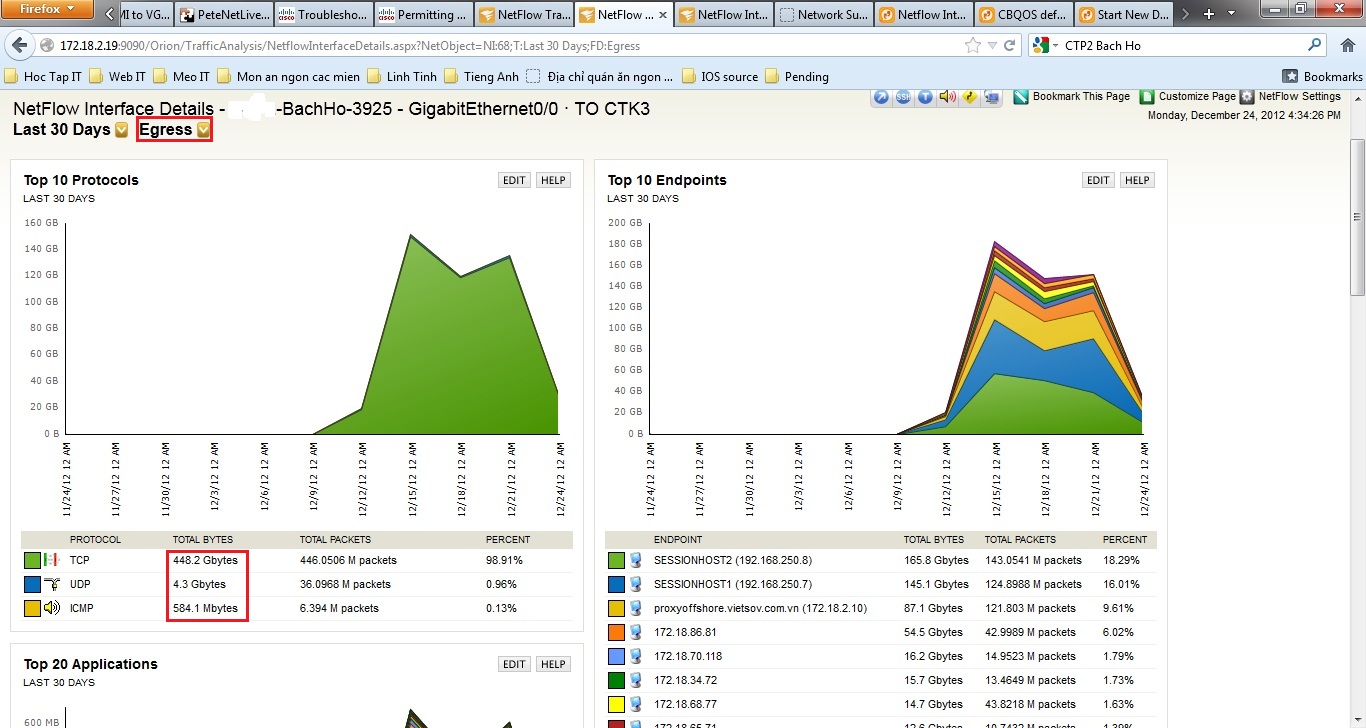Open a new tab with the plus icon
Screen dimensions: 1366x728
coord(1209,15)
